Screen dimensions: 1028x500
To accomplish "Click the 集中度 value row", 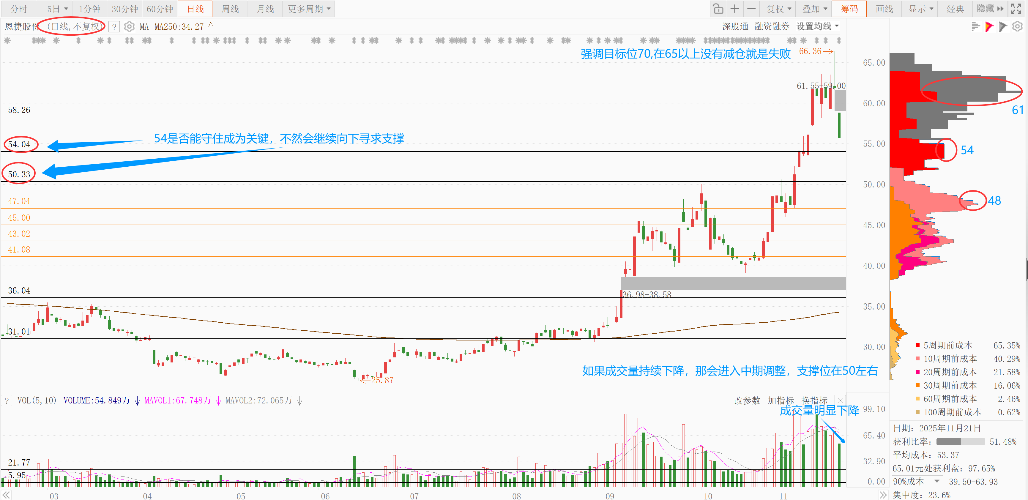I will pyautogui.click(x=920, y=495).
